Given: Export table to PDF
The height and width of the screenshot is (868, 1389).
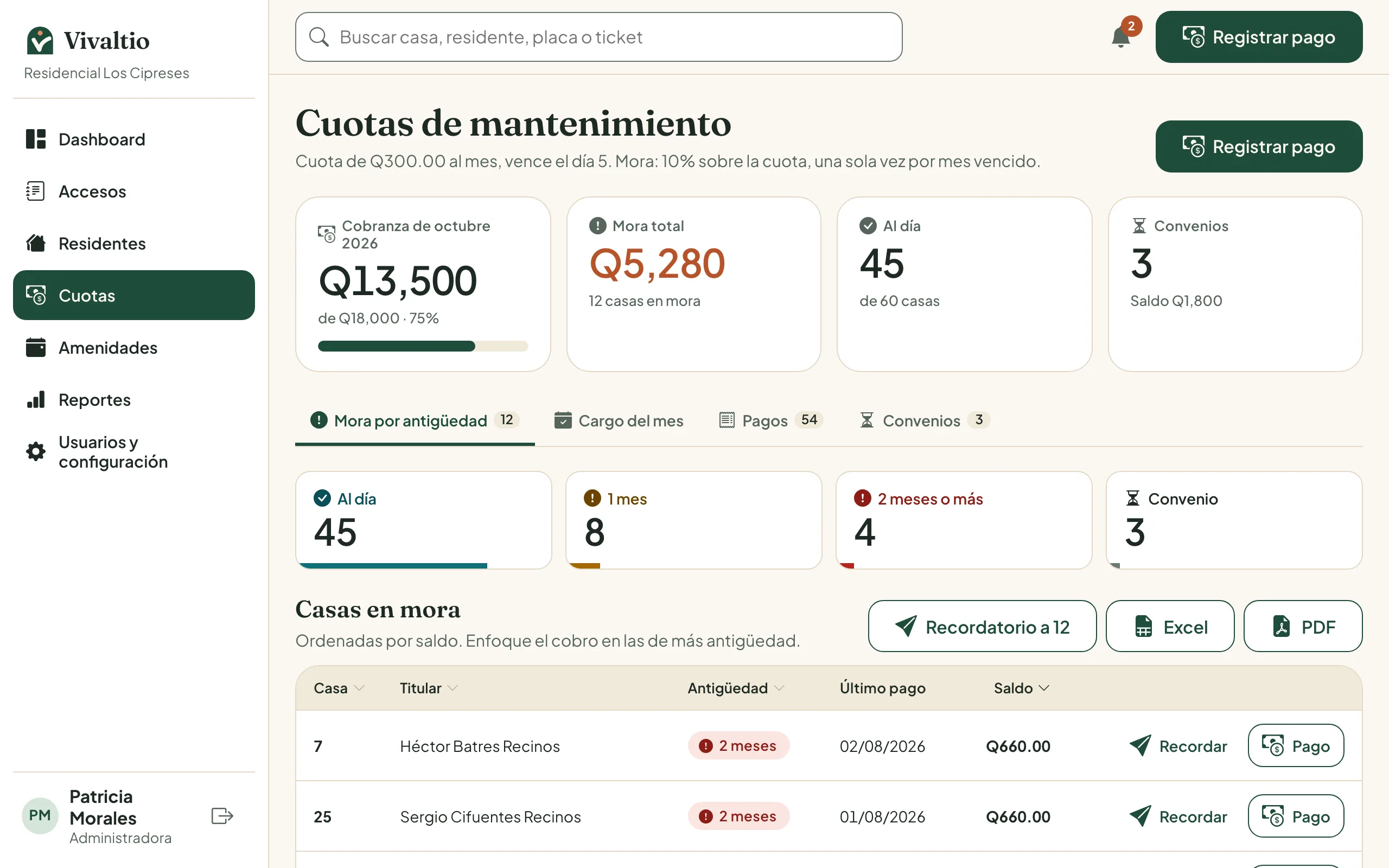Looking at the screenshot, I should 1303,626.
